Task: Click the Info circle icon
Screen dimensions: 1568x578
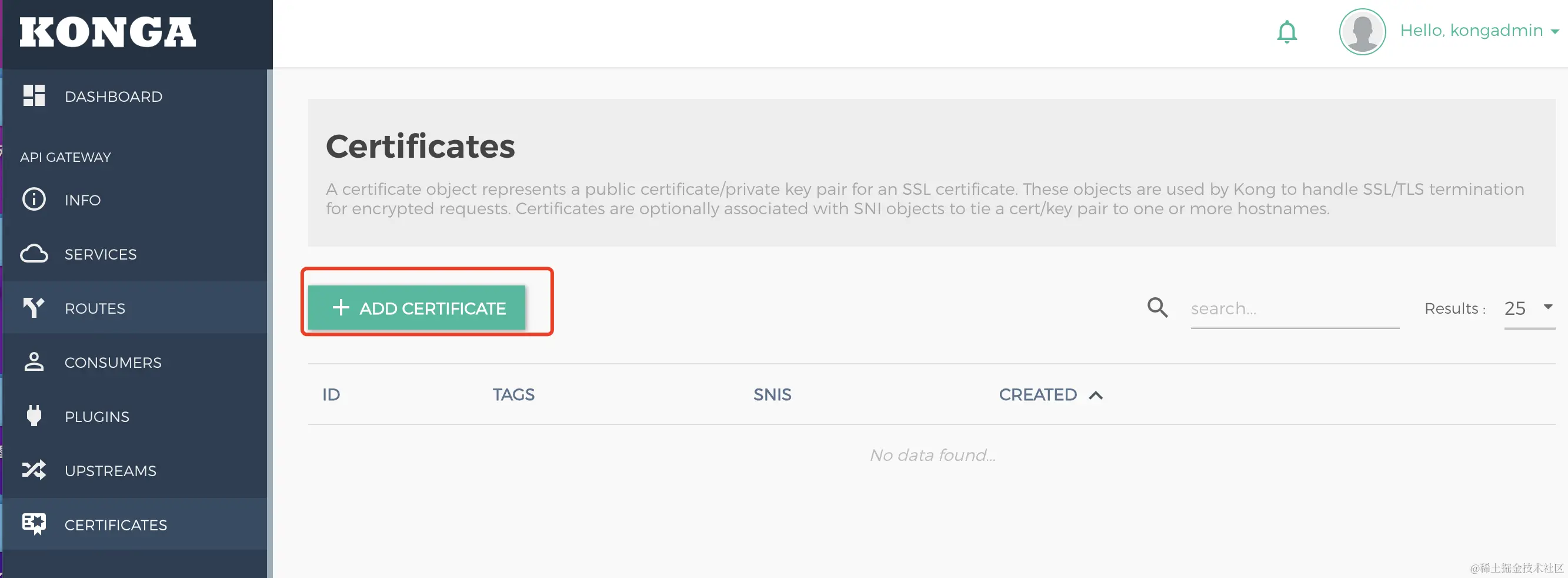Action: tap(34, 199)
